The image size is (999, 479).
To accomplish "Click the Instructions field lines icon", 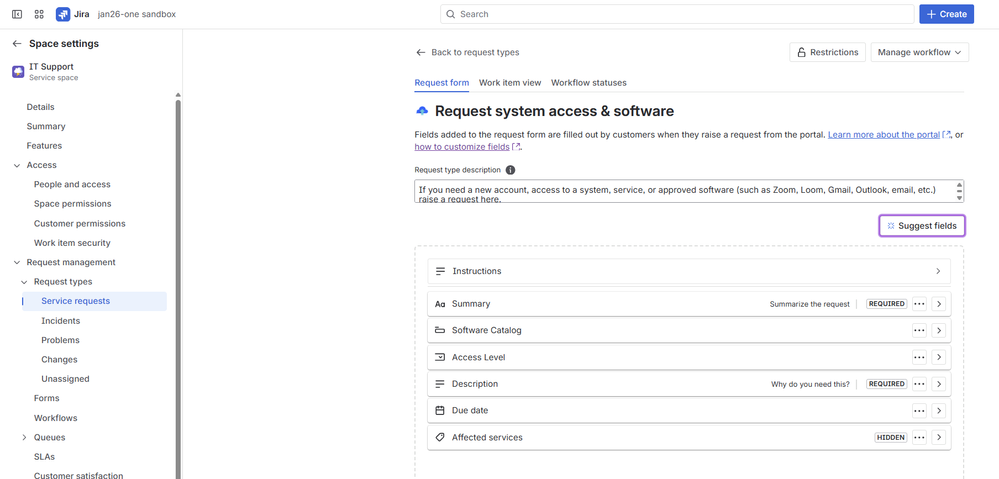I will [440, 271].
